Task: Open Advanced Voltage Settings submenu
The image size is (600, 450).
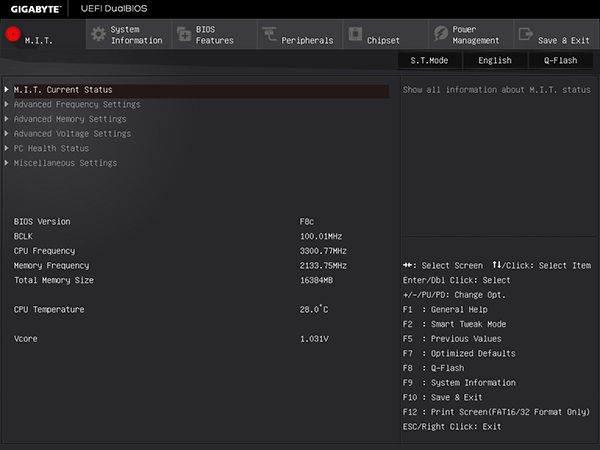Action: click(72, 134)
